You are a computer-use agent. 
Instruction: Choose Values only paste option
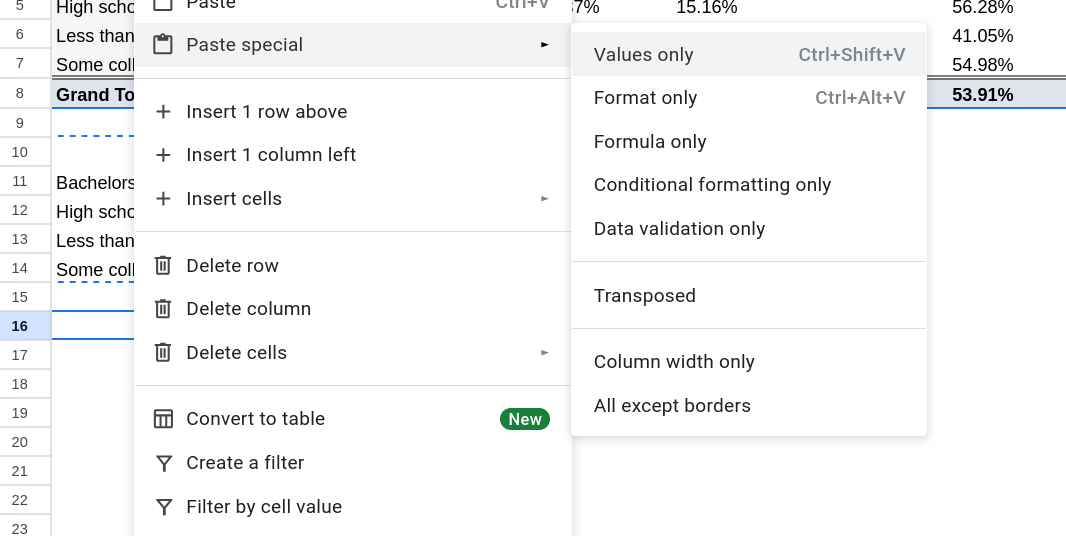click(644, 55)
